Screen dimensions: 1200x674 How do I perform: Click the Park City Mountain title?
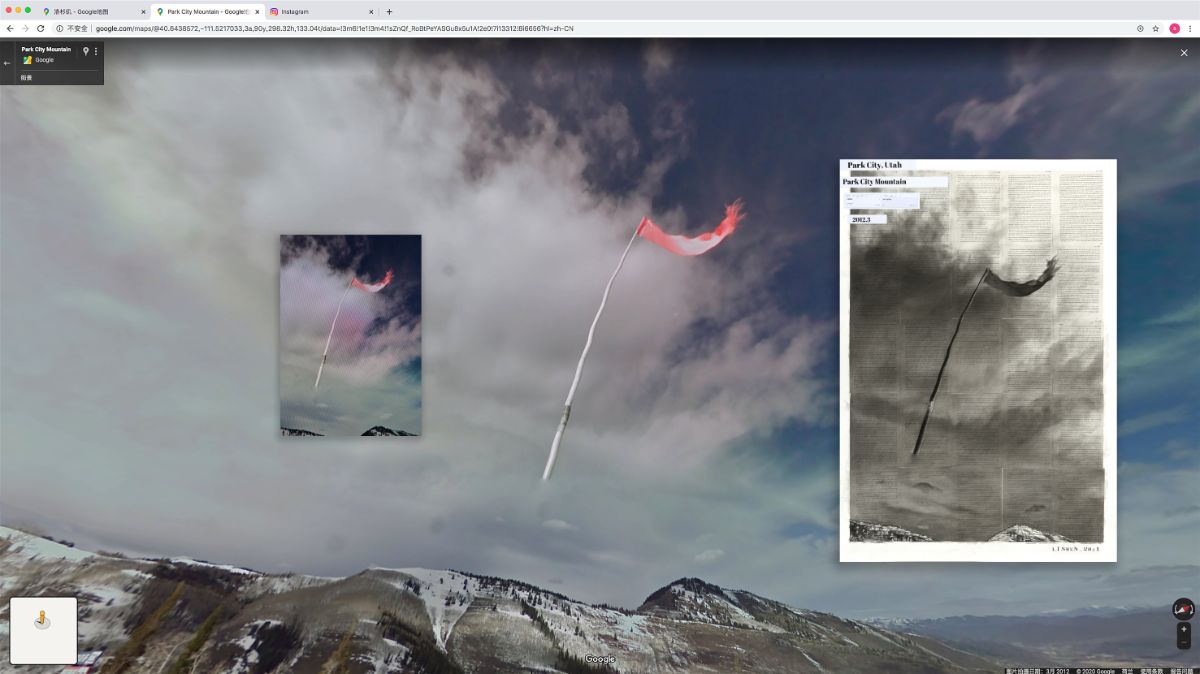[46, 49]
